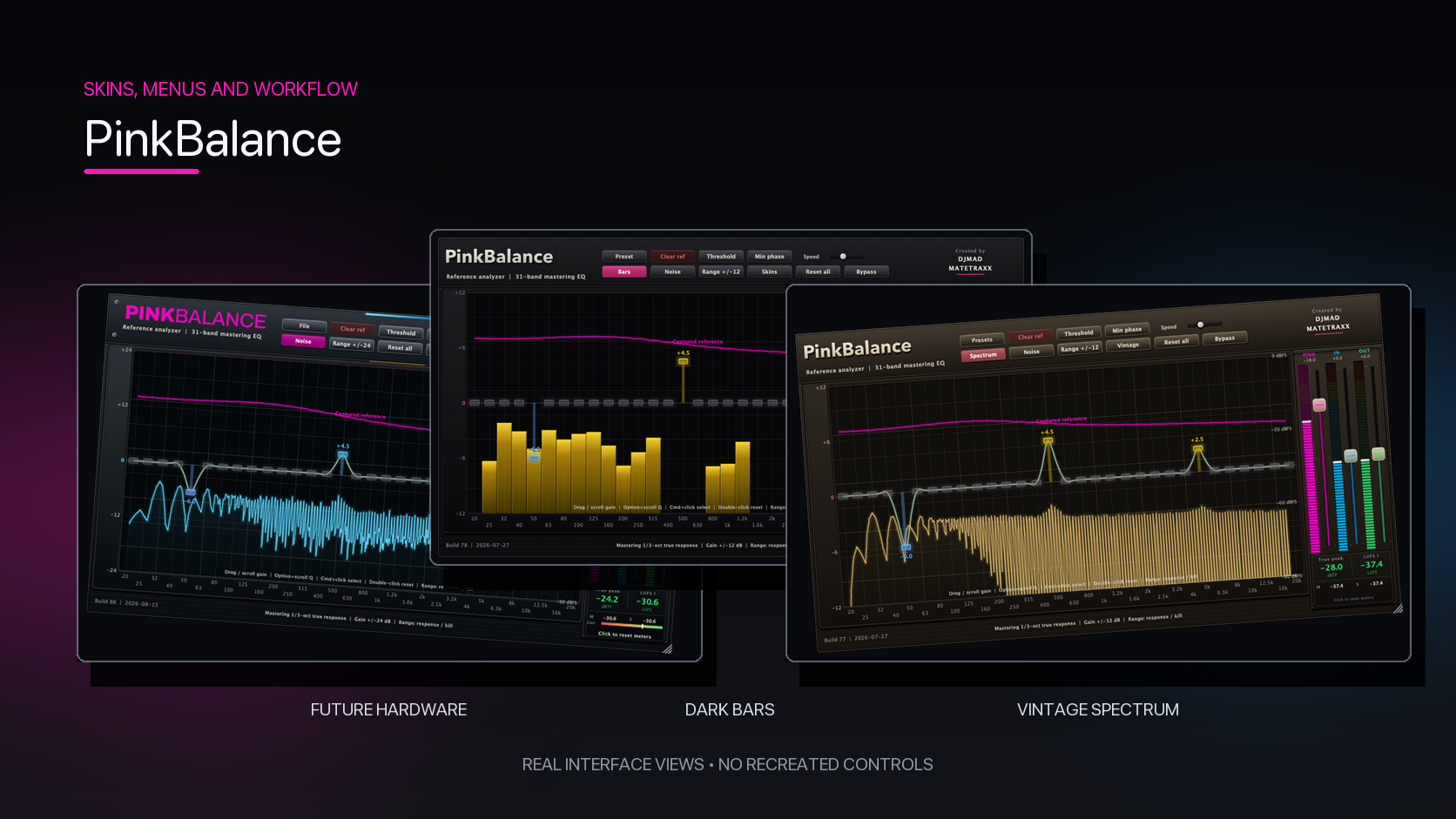
Task: Open Range +/-12 selector in Dark Bars skin
Action: (x=721, y=272)
